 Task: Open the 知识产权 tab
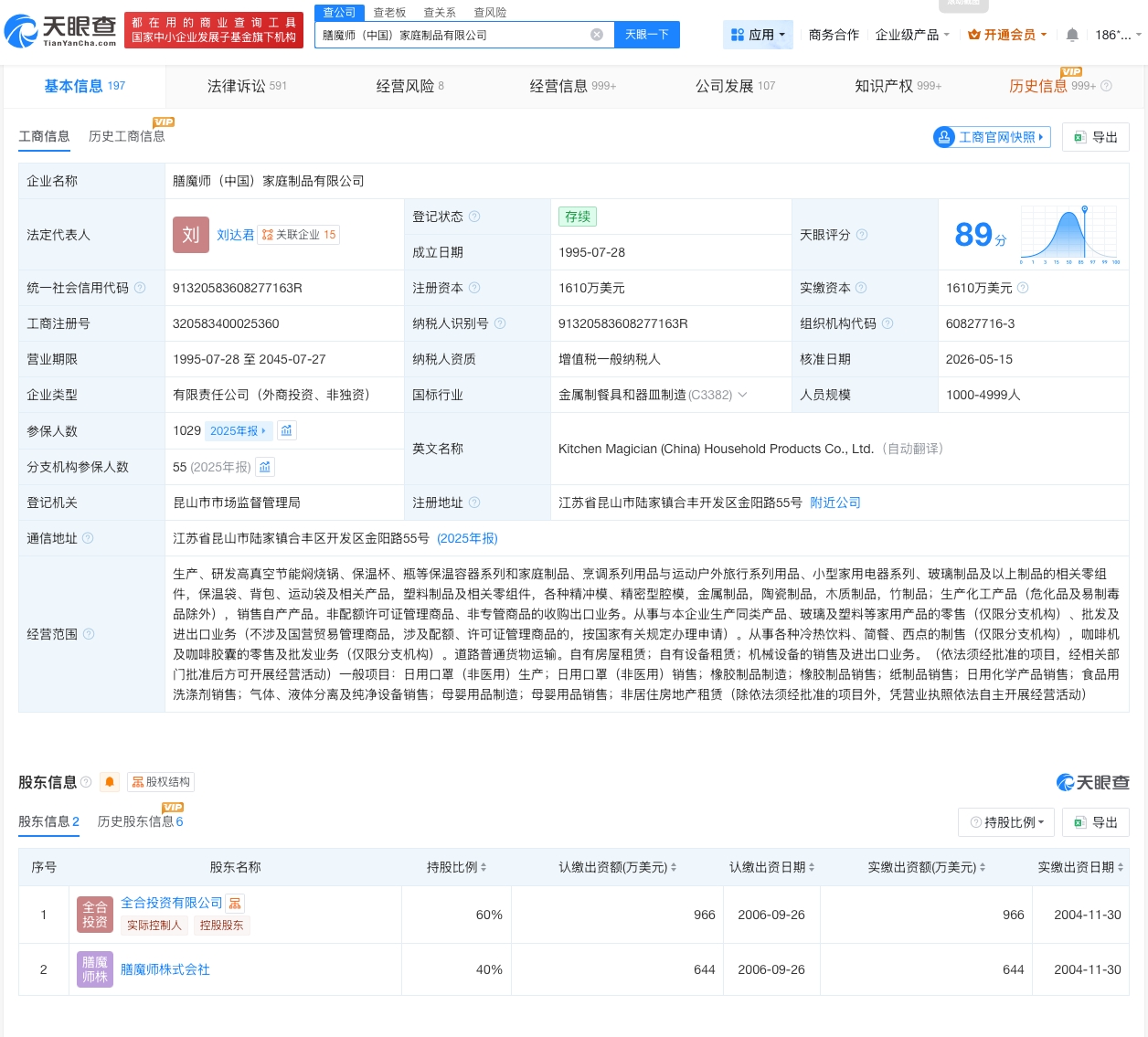coord(898,86)
